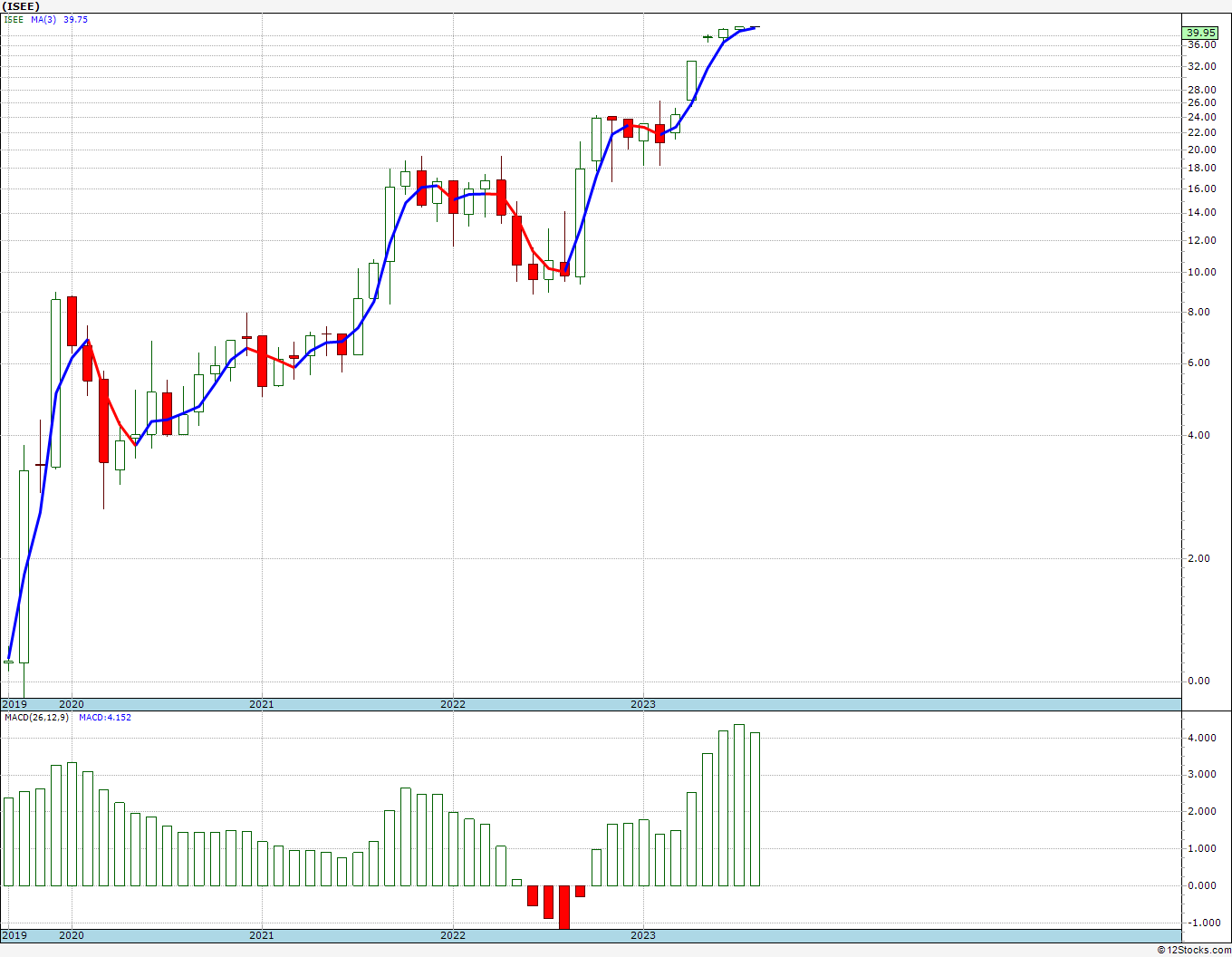This screenshot has height=957, width=1232.
Task: Click the 24.00 price axis label
Action: [1201, 118]
